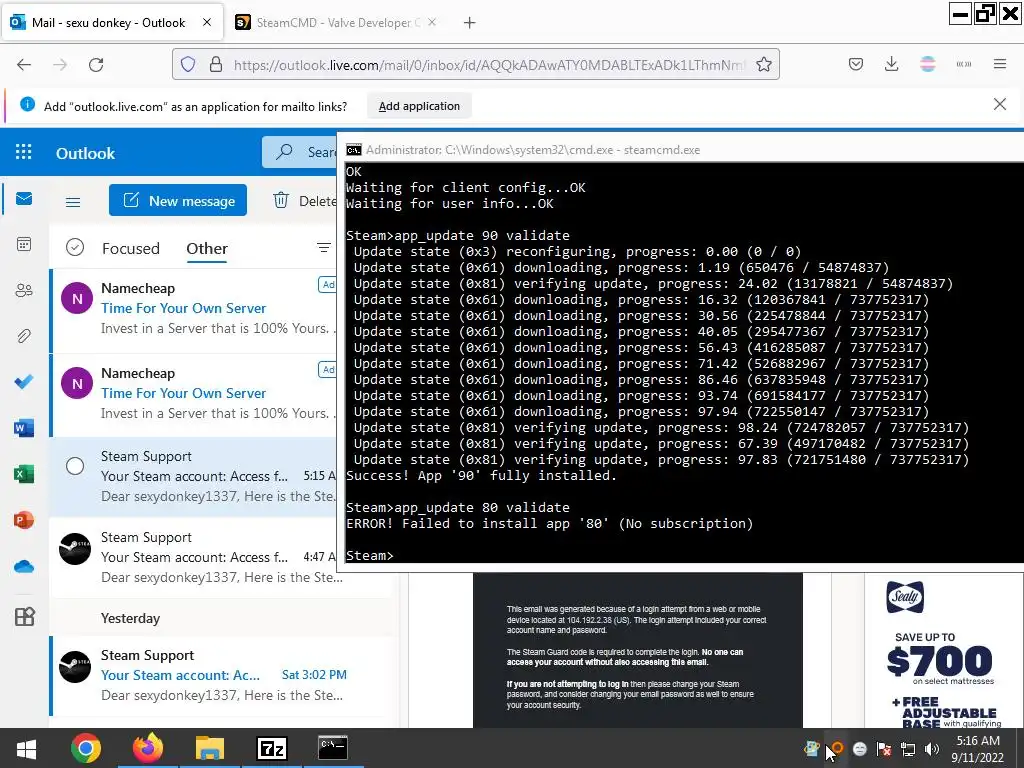Open a new browser tab
Screen dimensions: 1024x768
click(469, 23)
